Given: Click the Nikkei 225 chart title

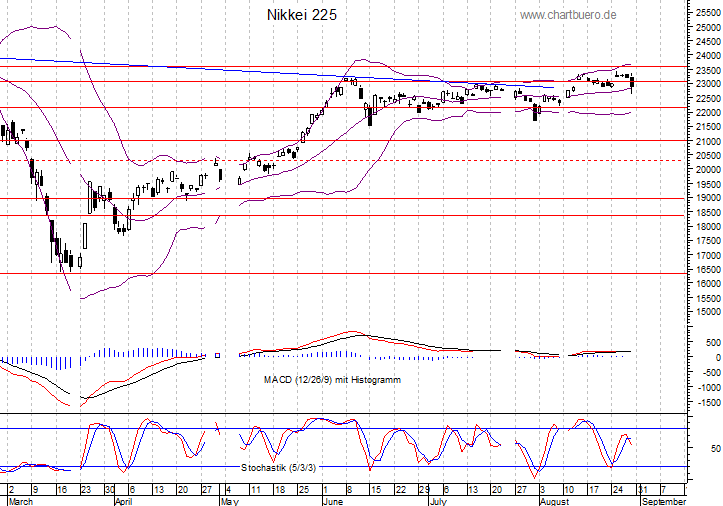Looking at the screenshot, I should pos(302,15).
